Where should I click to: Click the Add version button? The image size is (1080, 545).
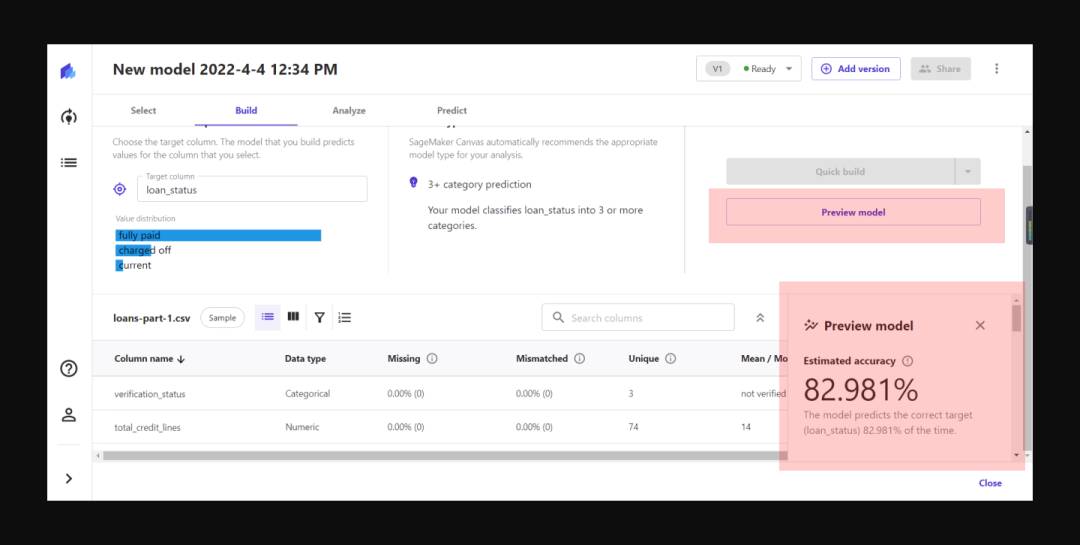point(856,69)
